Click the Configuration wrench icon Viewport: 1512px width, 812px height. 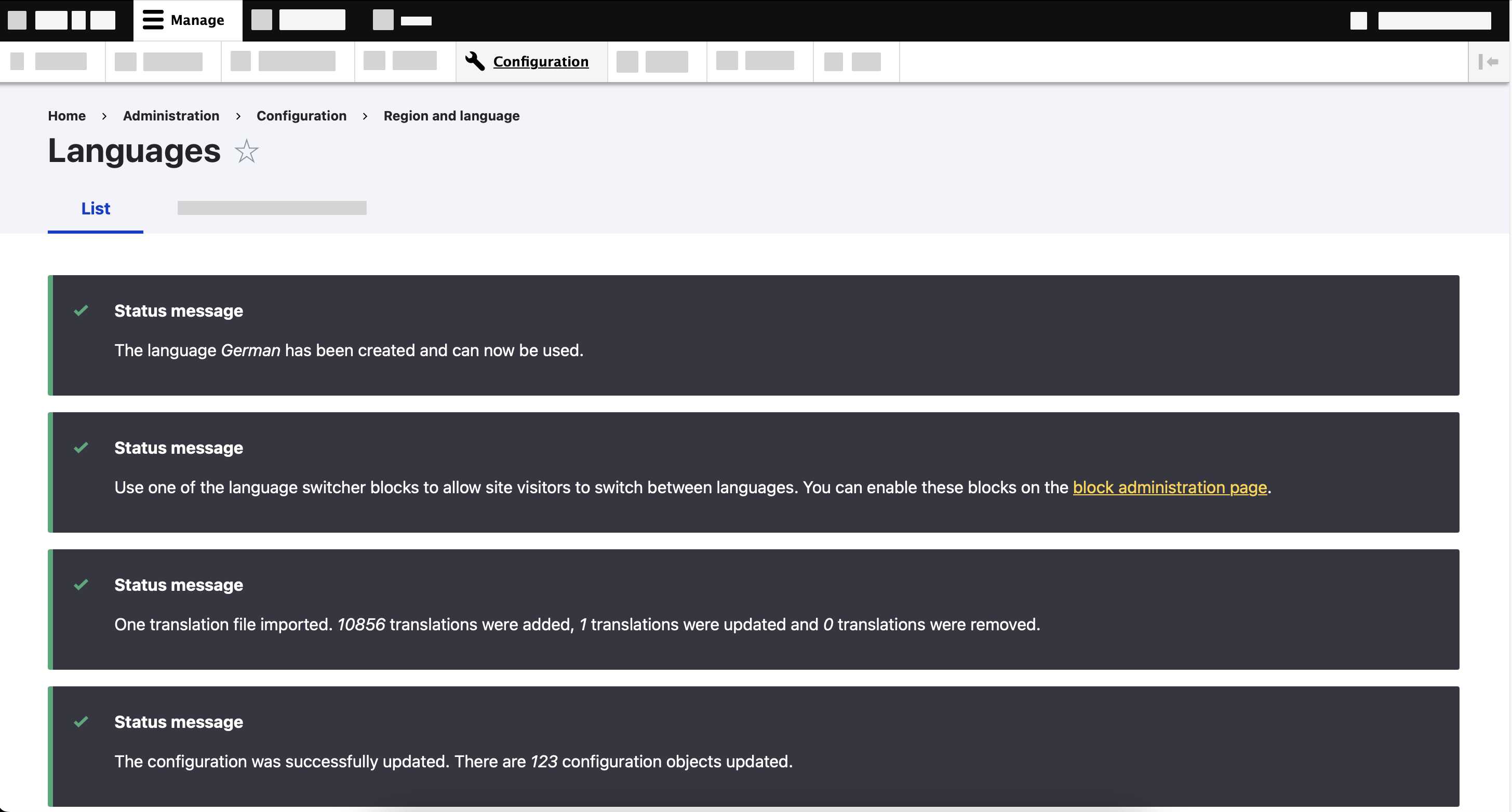(475, 61)
